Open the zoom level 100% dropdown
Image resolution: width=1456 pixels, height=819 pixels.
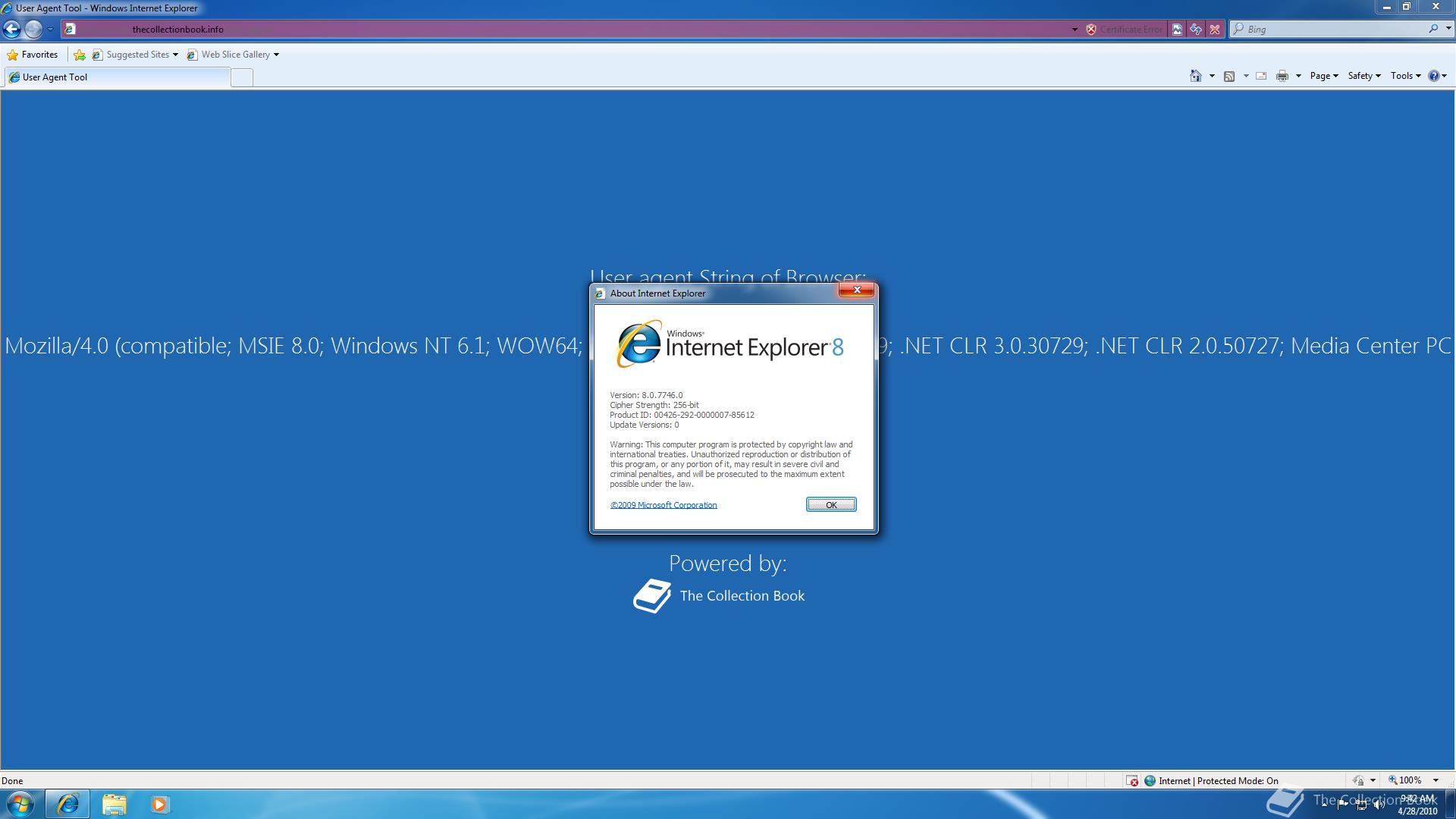click(1435, 780)
